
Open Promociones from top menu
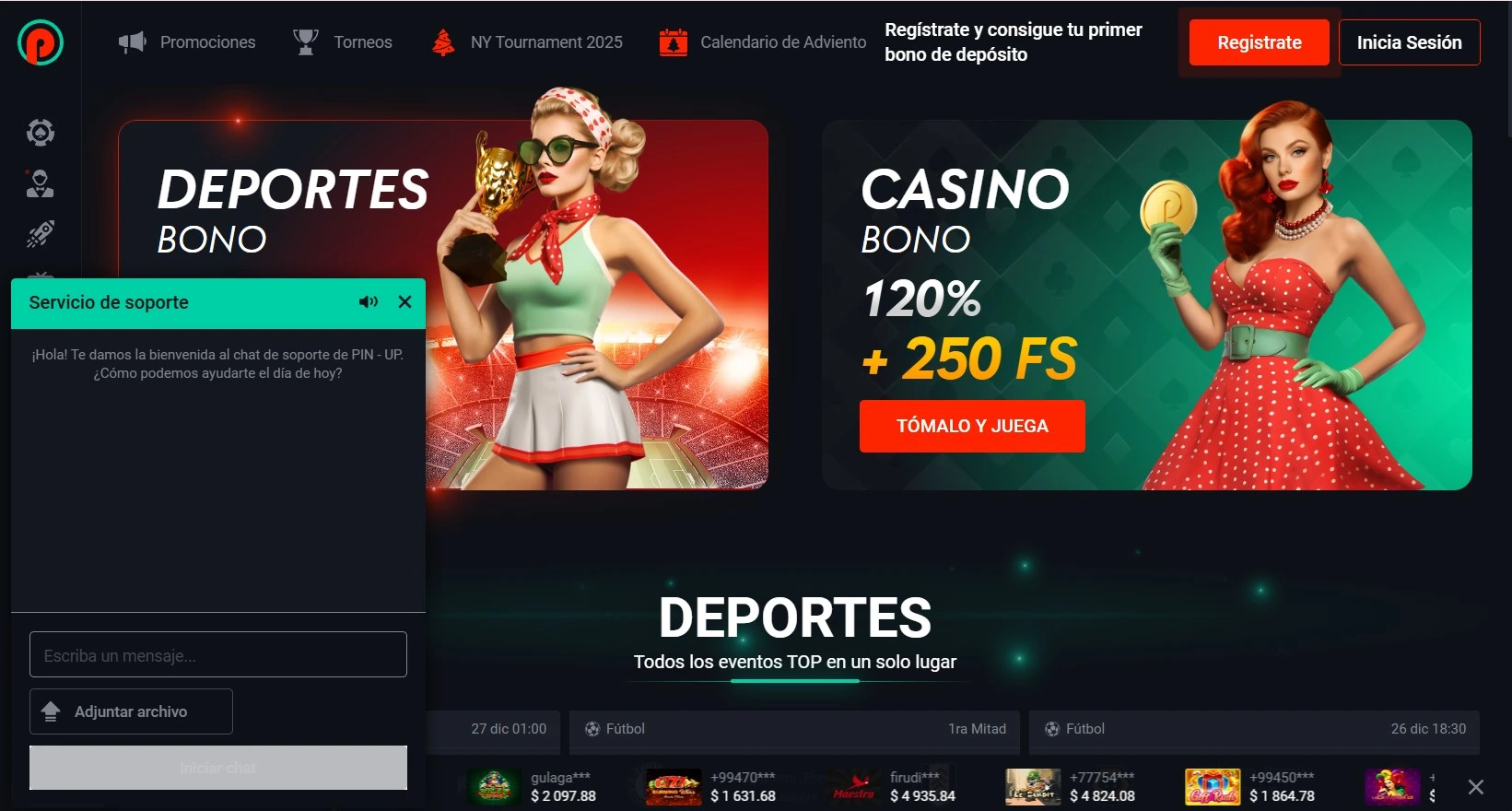coord(187,42)
